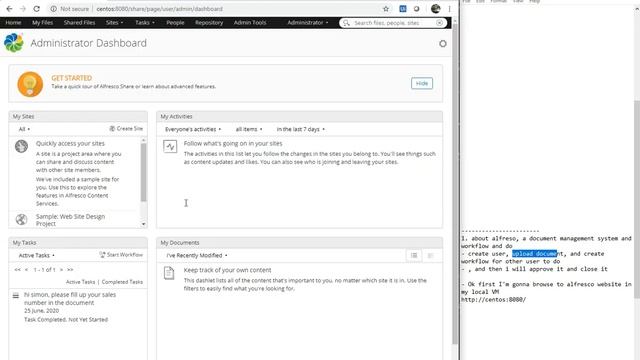Hide the Get Started panel
Viewport: 640px width, 360px height.
422,83
